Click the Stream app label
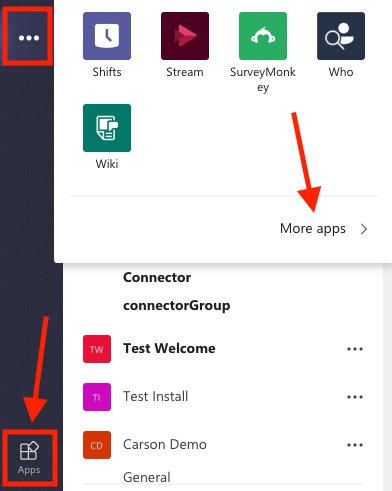 pos(185,72)
